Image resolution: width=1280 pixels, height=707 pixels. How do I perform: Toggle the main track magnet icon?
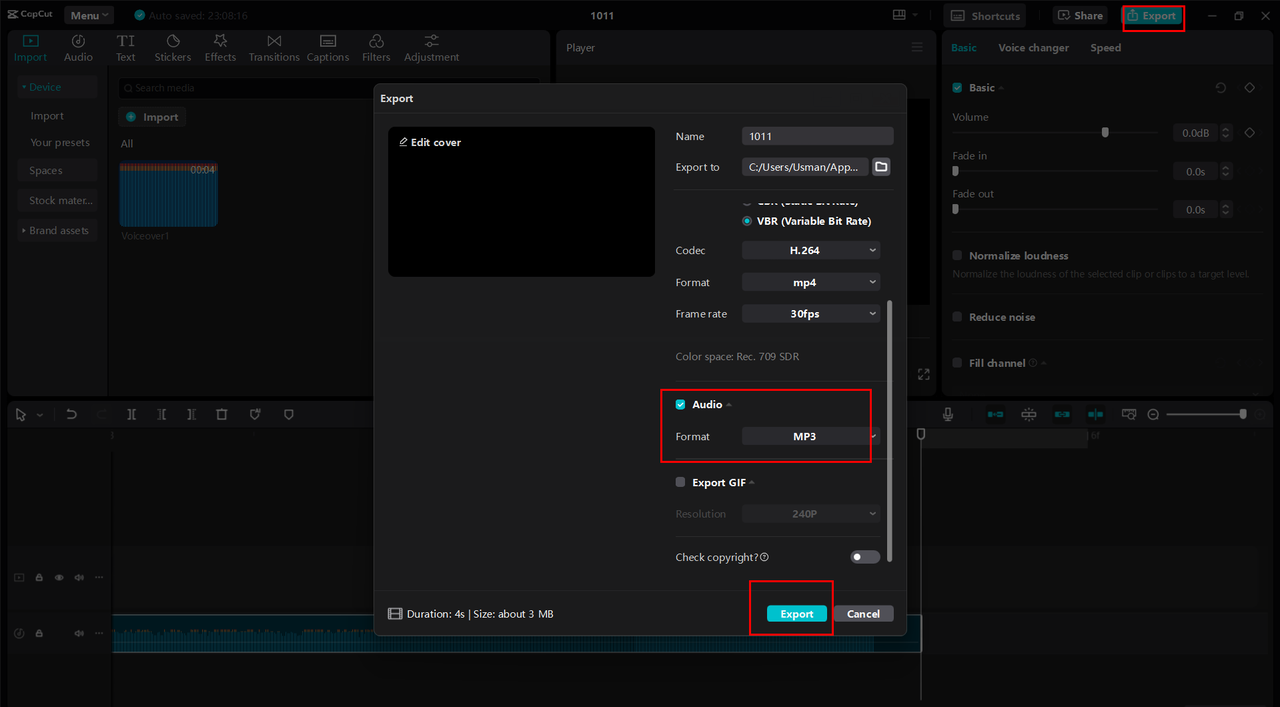(995, 414)
